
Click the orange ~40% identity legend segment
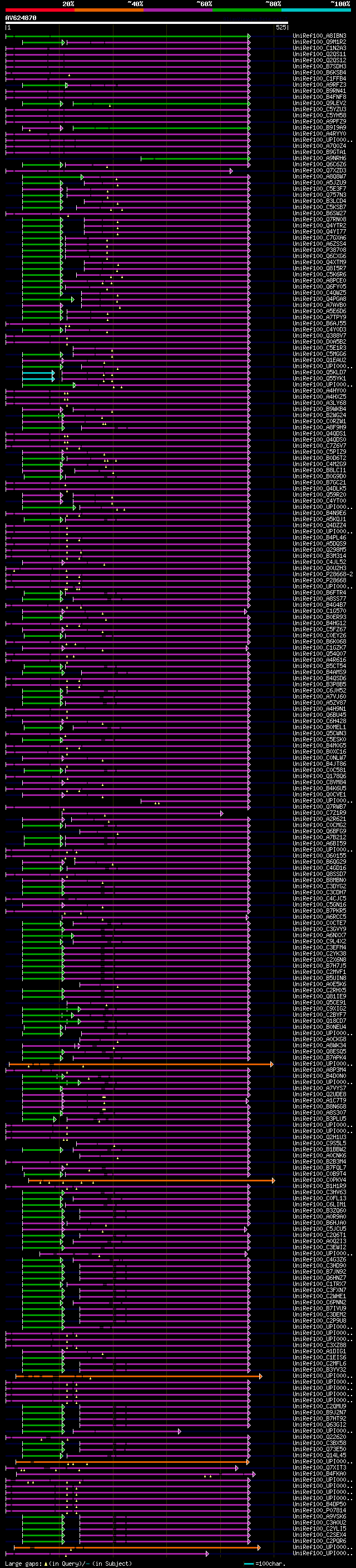109,10
